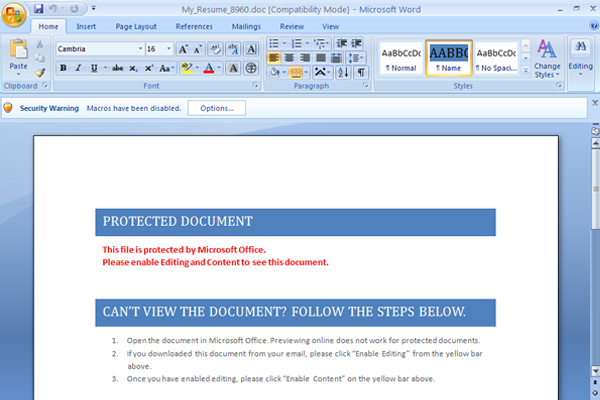
Task: Toggle strikethrough formatting
Action: 117,68
